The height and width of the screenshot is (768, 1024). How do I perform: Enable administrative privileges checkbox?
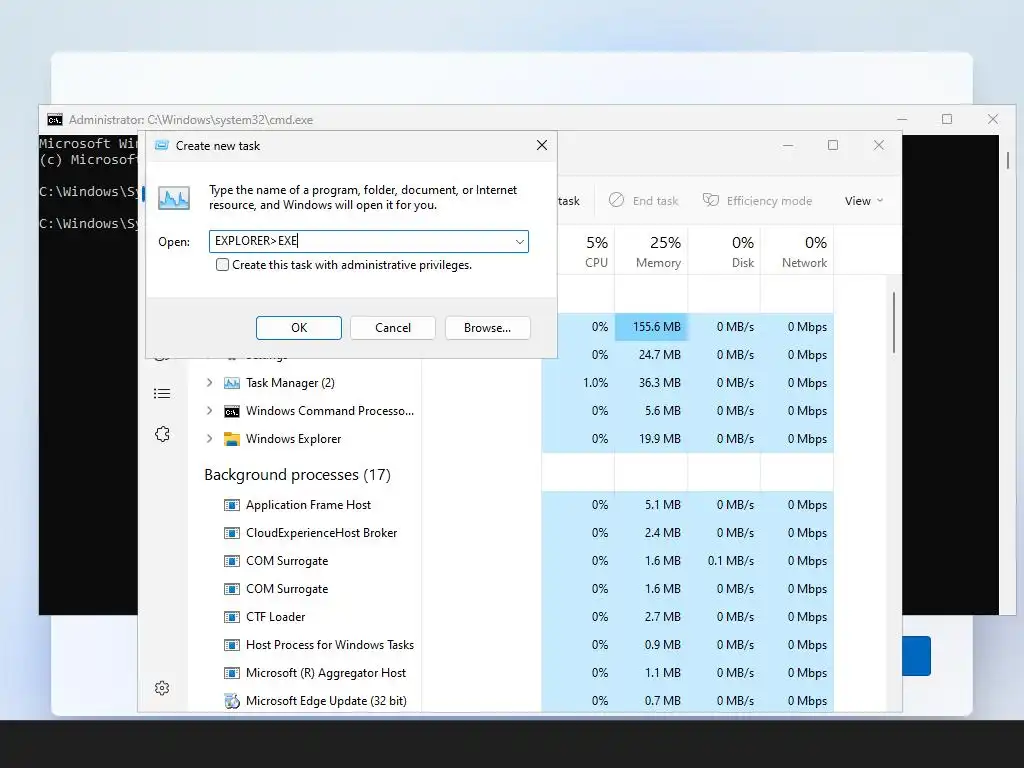pyautogui.click(x=223, y=265)
